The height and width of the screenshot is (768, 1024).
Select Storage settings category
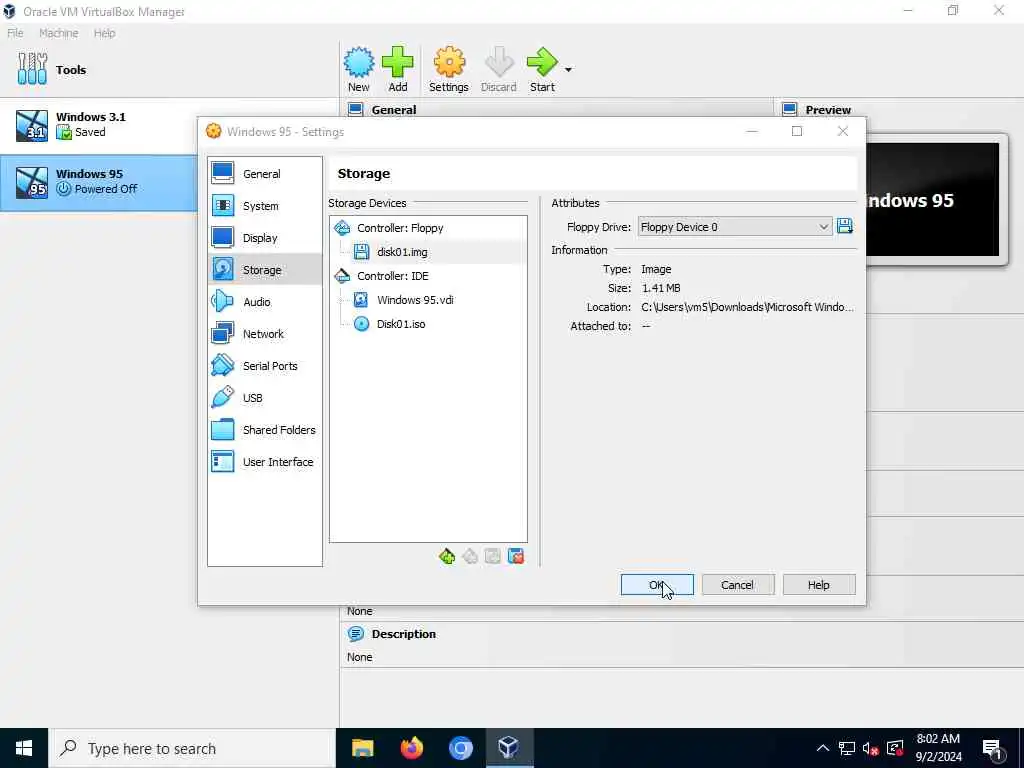[x=264, y=270]
